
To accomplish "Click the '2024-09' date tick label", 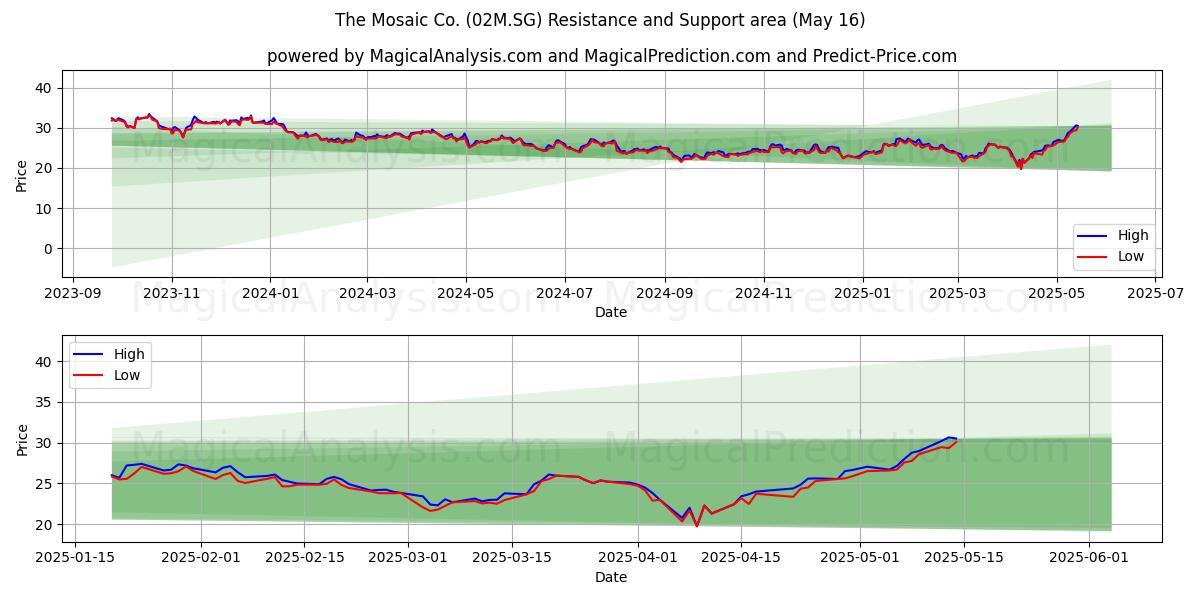I will [x=664, y=293].
